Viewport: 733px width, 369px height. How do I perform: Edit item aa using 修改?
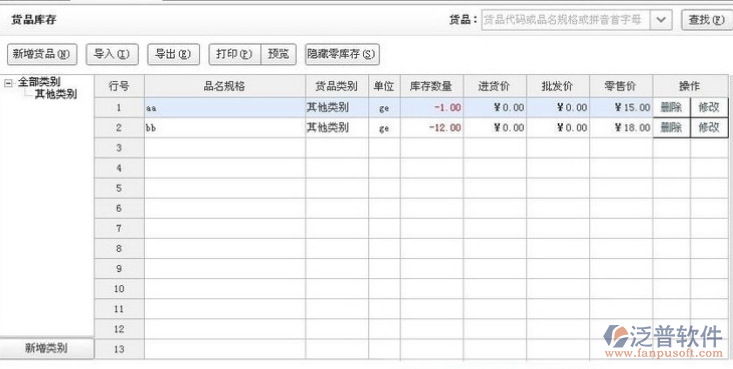[x=709, y=108]
